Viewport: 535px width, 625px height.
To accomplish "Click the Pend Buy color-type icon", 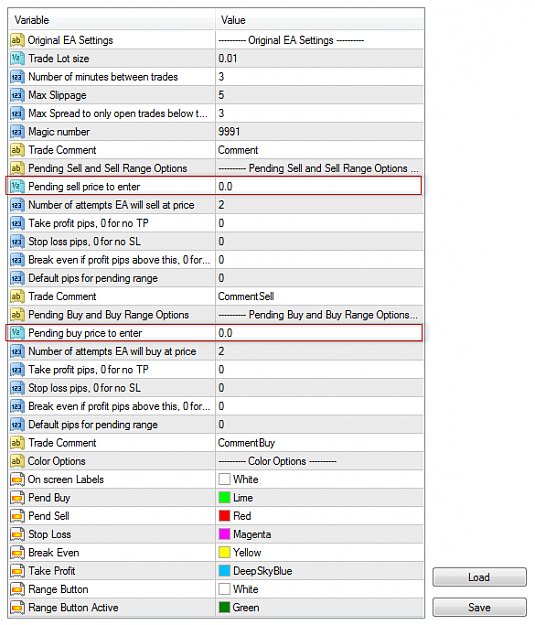I will (x=17, y=498).
